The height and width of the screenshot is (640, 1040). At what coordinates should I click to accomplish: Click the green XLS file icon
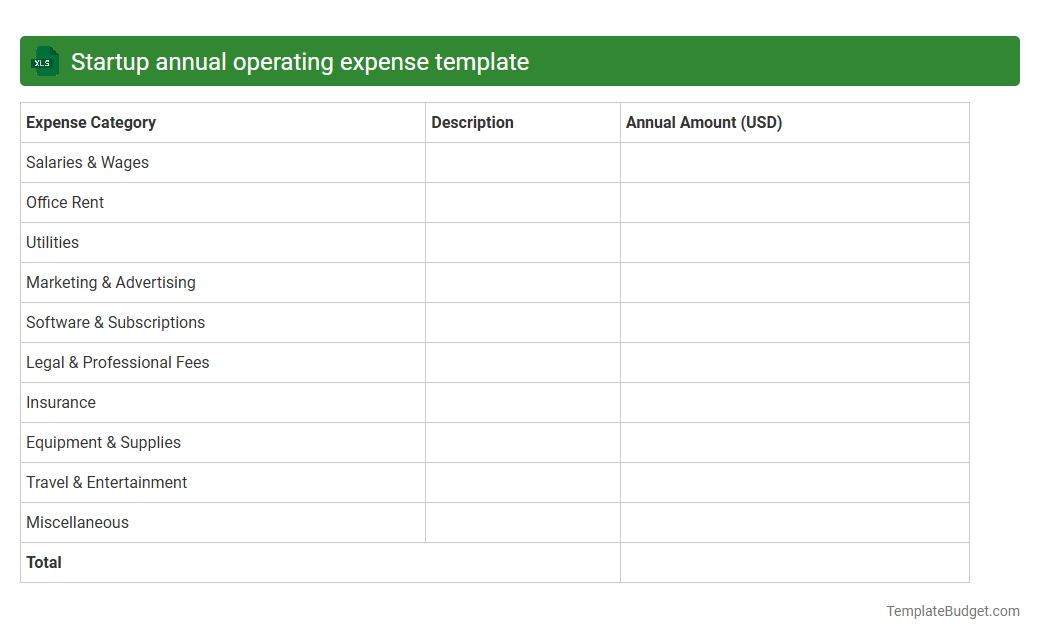click(44, 61)
